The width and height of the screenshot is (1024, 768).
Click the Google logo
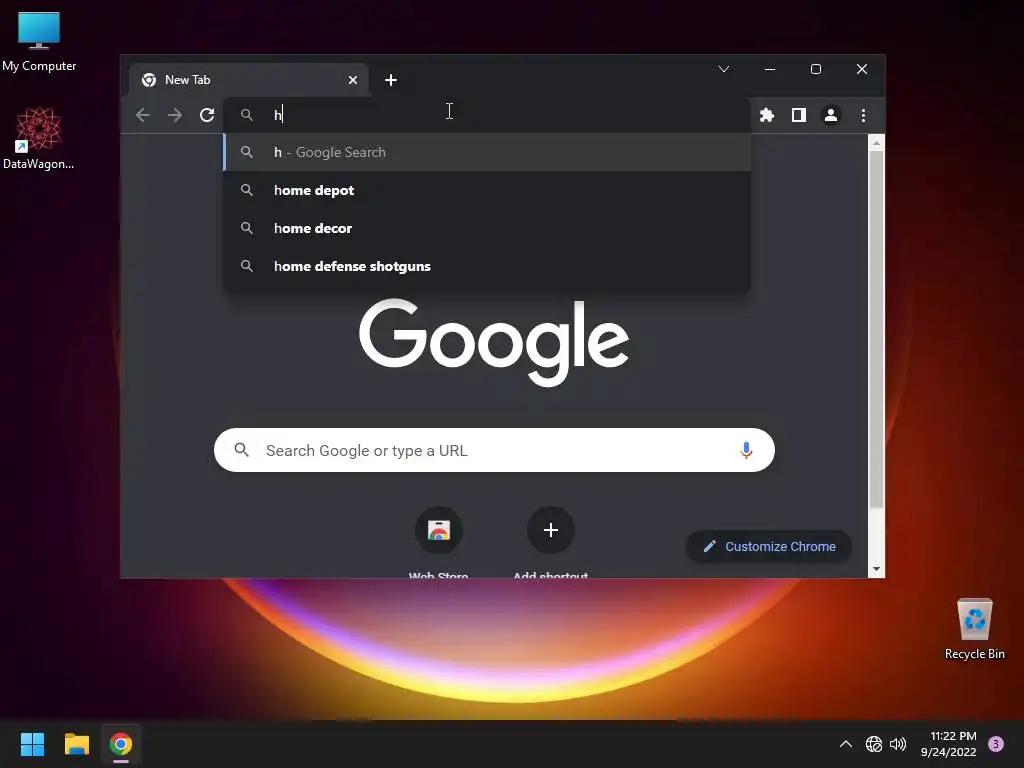[x=494, y=342]
